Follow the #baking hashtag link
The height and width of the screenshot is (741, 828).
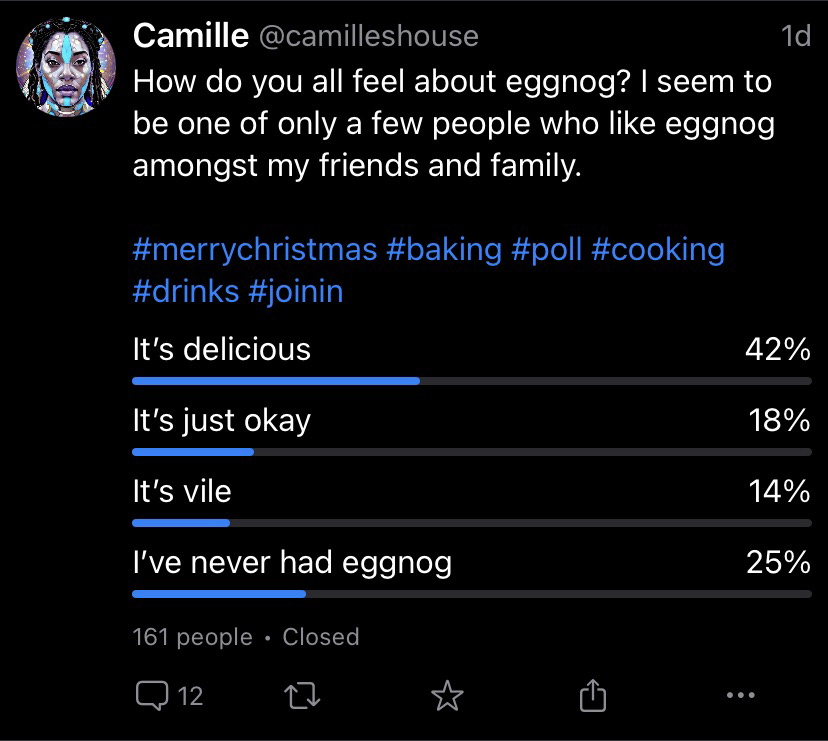444,249
